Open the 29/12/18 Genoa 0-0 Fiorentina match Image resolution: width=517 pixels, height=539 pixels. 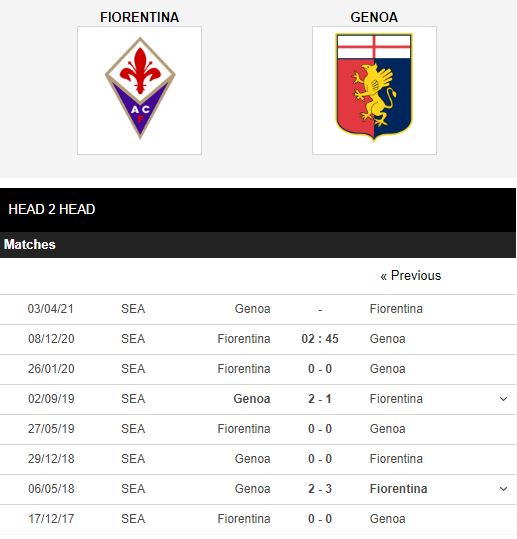point(258,459)
